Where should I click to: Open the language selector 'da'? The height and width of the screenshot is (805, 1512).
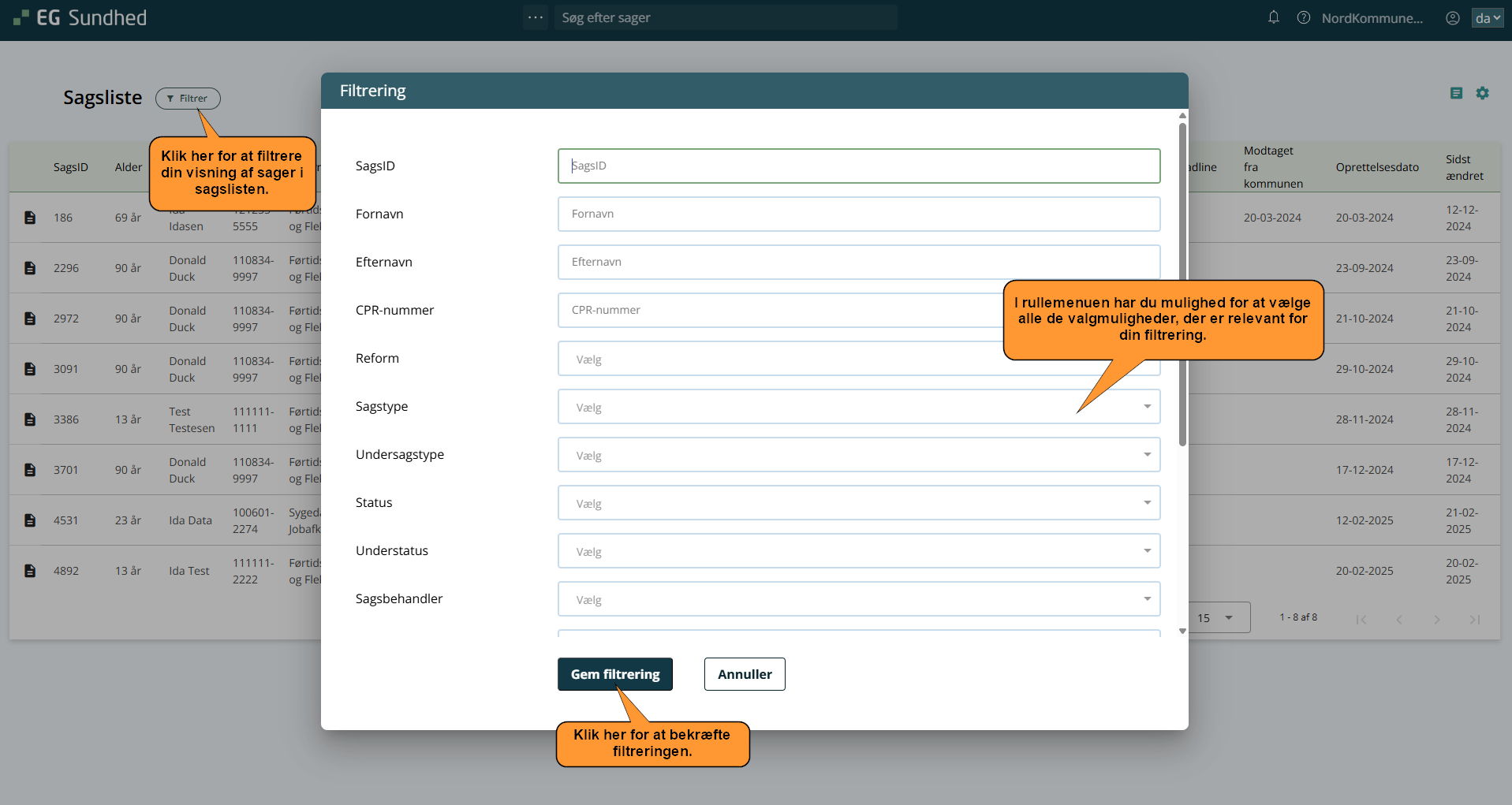tap(1488, 18)
